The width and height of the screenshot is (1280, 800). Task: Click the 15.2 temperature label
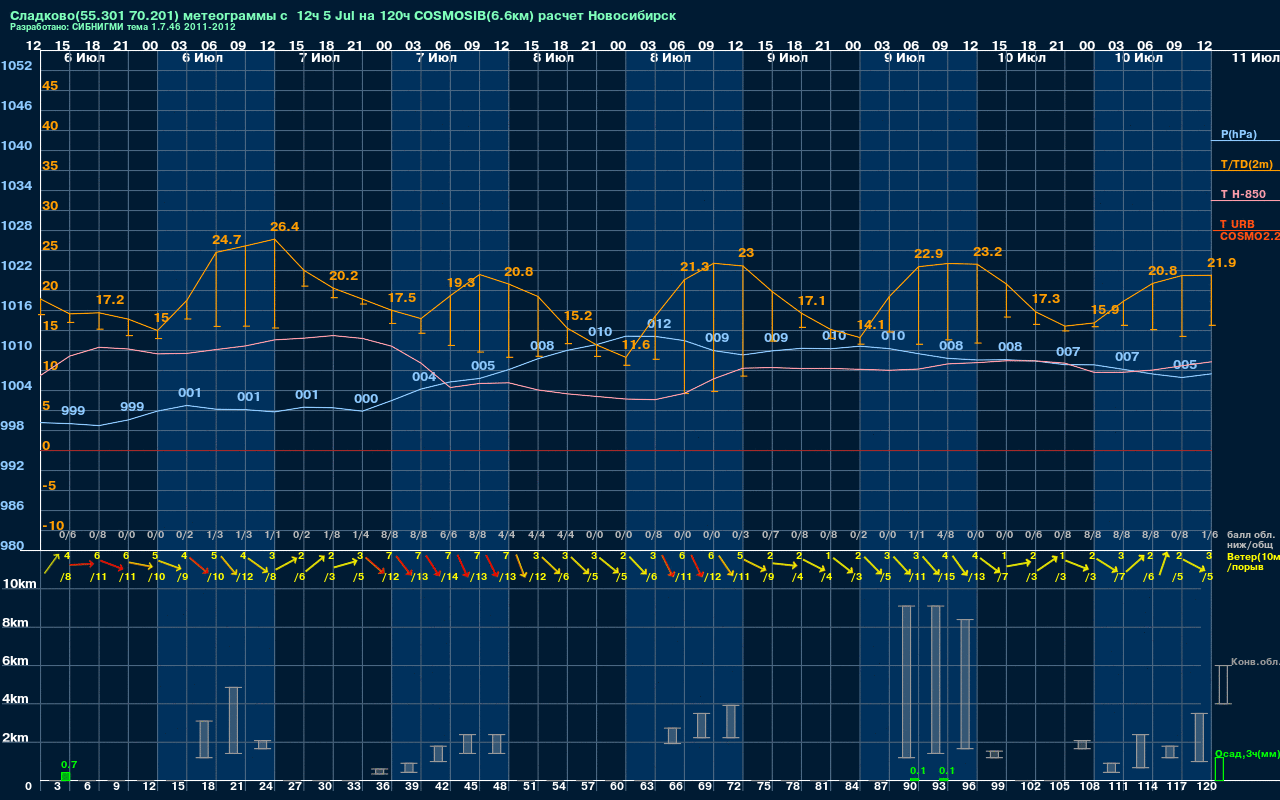pos(577,316)
